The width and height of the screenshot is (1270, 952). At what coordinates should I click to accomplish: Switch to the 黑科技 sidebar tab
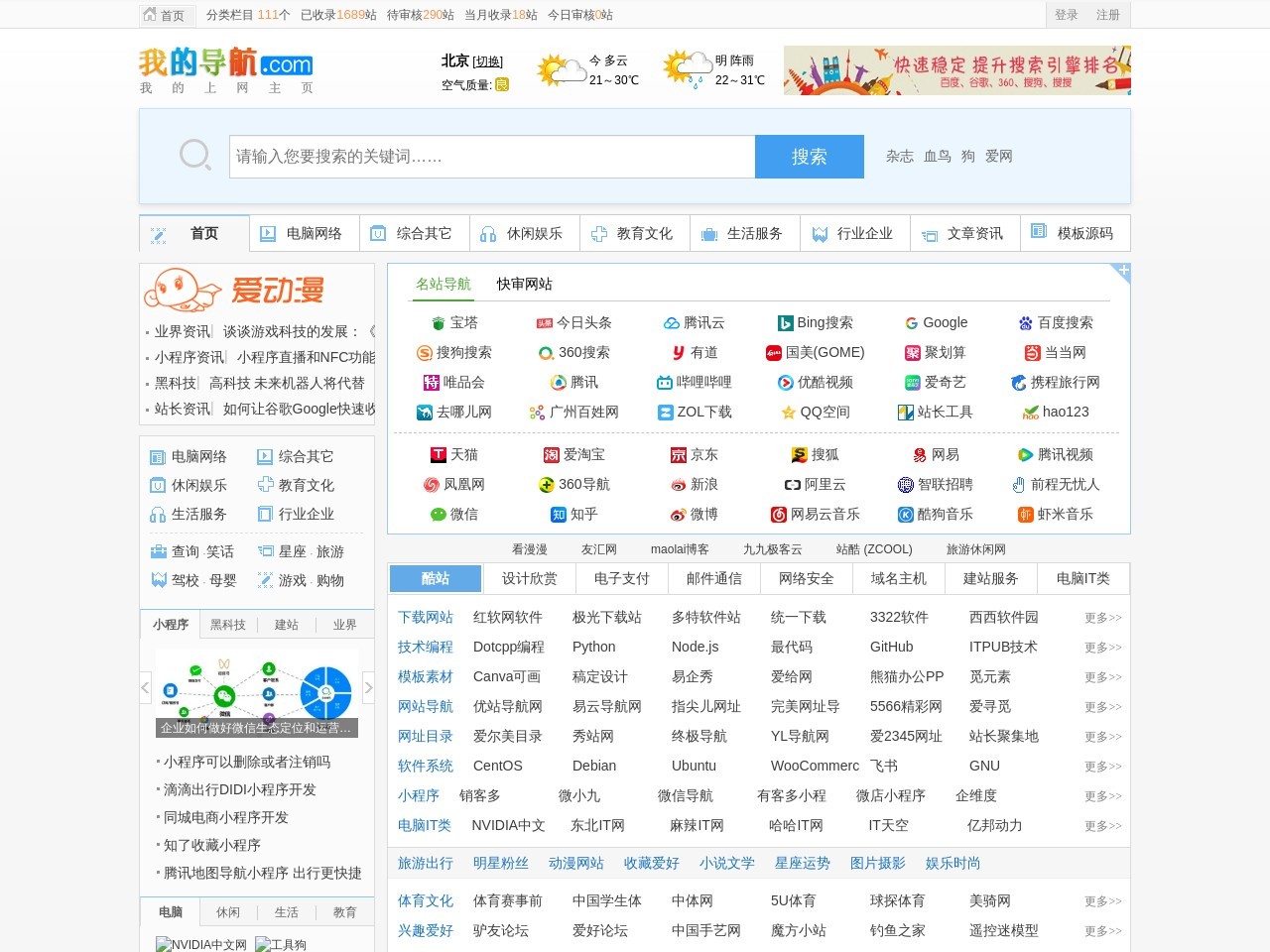(x=228, y=625)
